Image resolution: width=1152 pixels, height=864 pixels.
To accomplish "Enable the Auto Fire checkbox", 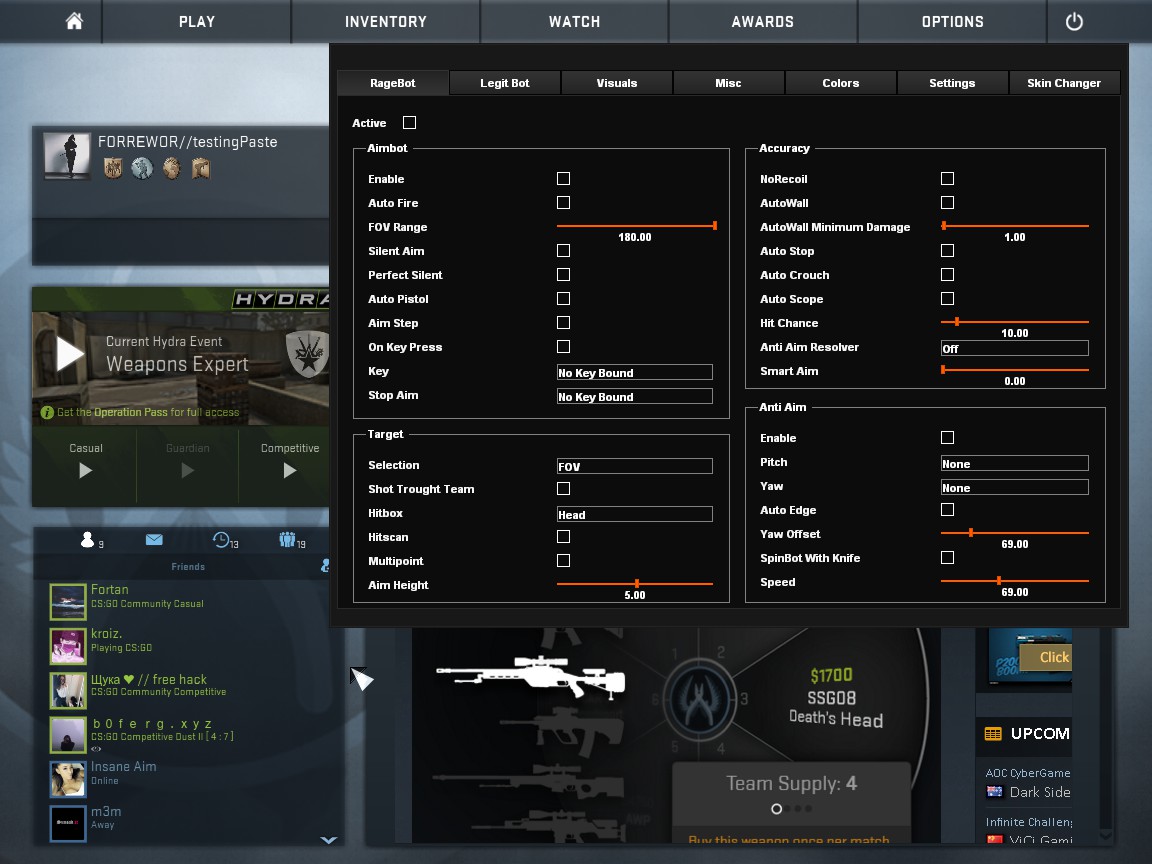I will tap(563, 203).
